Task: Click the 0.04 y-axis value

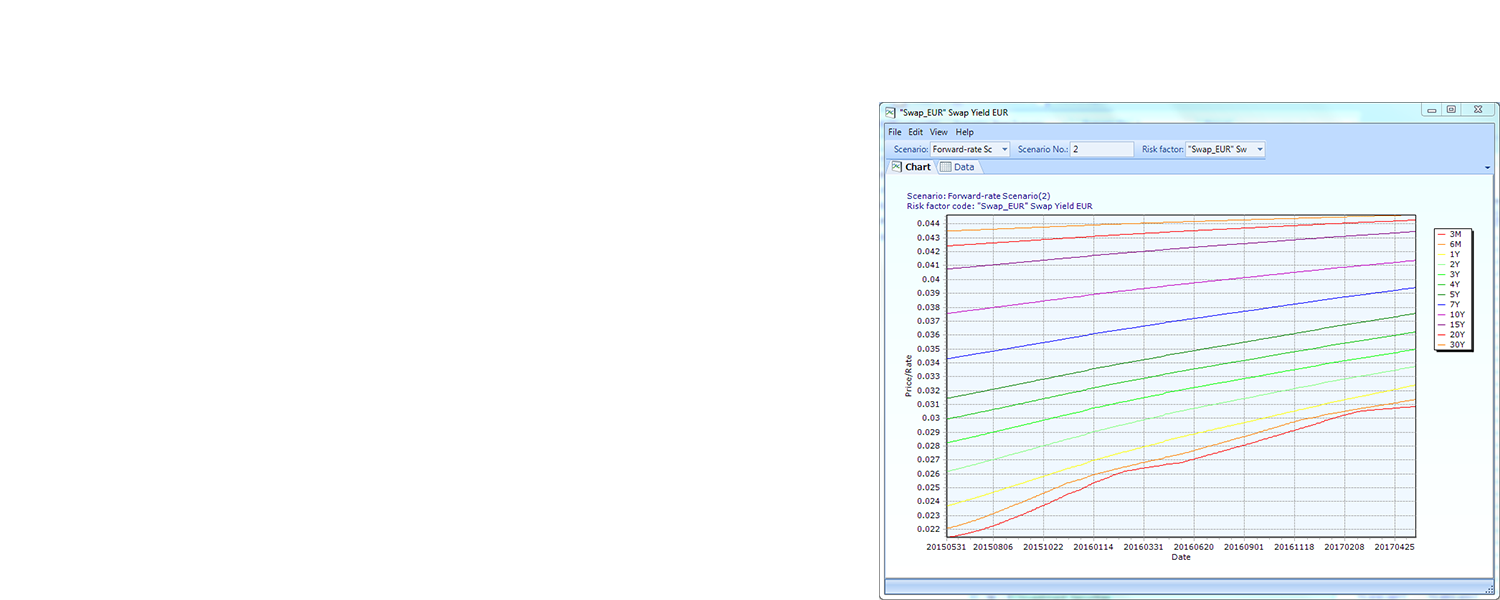Action: pos(930,279)
